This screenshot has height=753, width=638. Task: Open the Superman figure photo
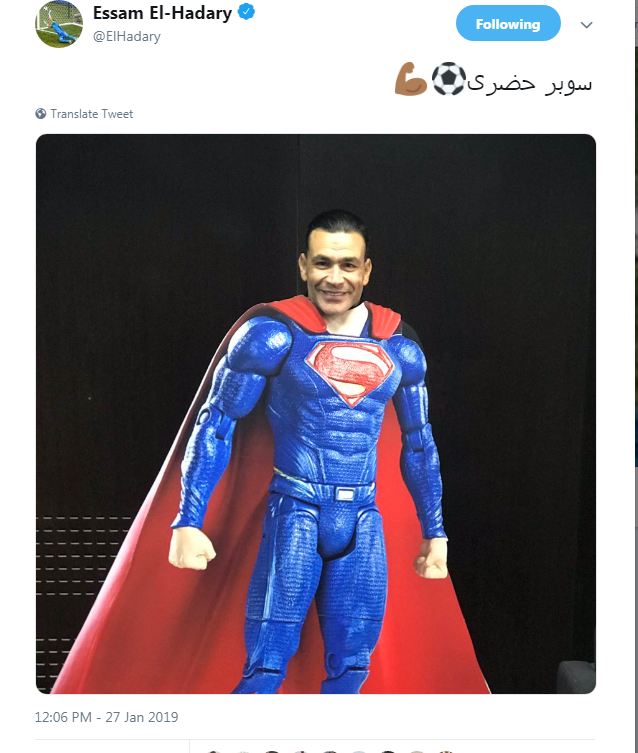pos(316,414)
